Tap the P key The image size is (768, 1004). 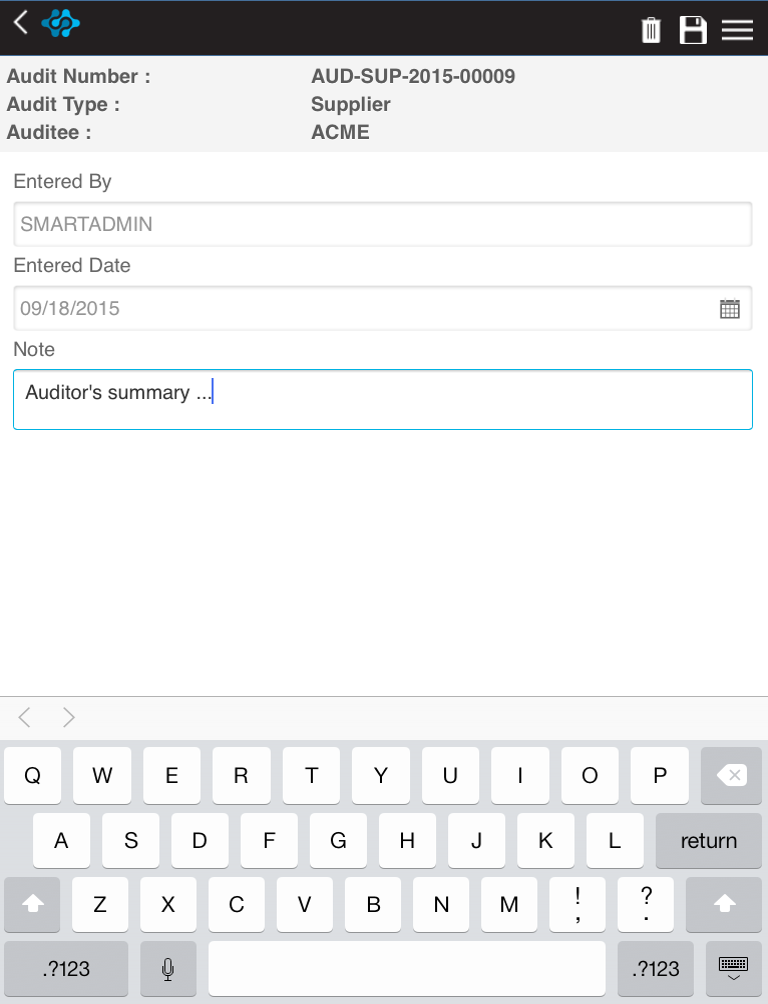point(660,775)
